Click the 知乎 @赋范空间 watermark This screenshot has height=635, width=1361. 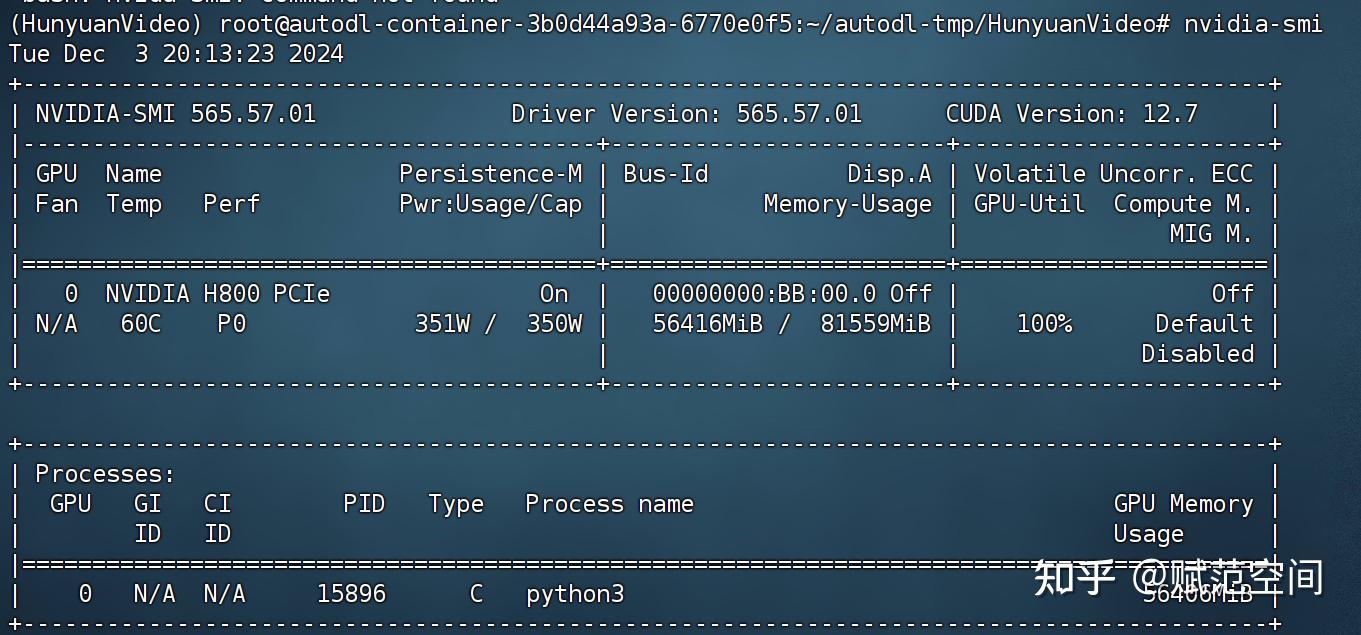point(1178,578)
